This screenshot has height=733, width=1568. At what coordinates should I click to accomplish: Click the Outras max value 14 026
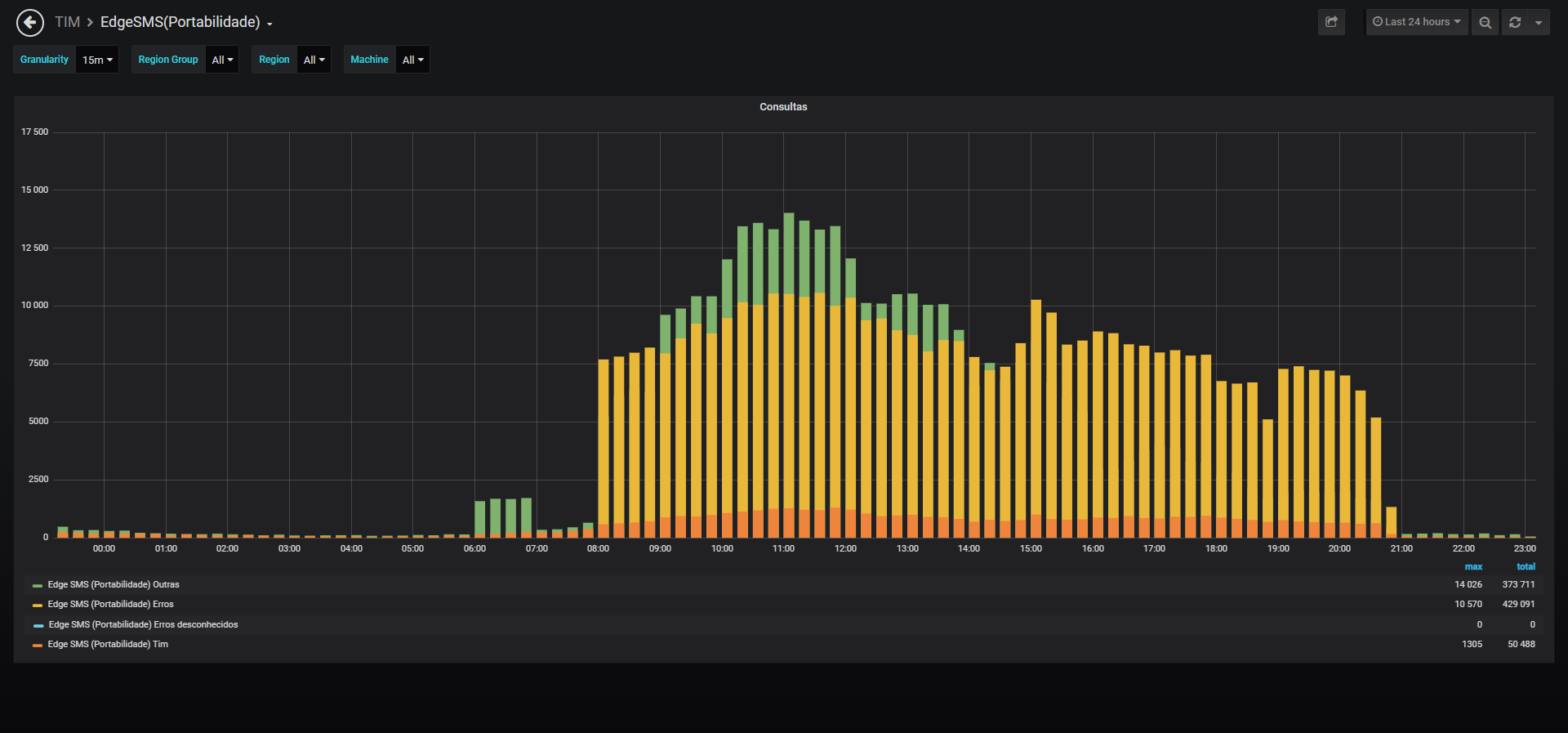coord(1468,585)
